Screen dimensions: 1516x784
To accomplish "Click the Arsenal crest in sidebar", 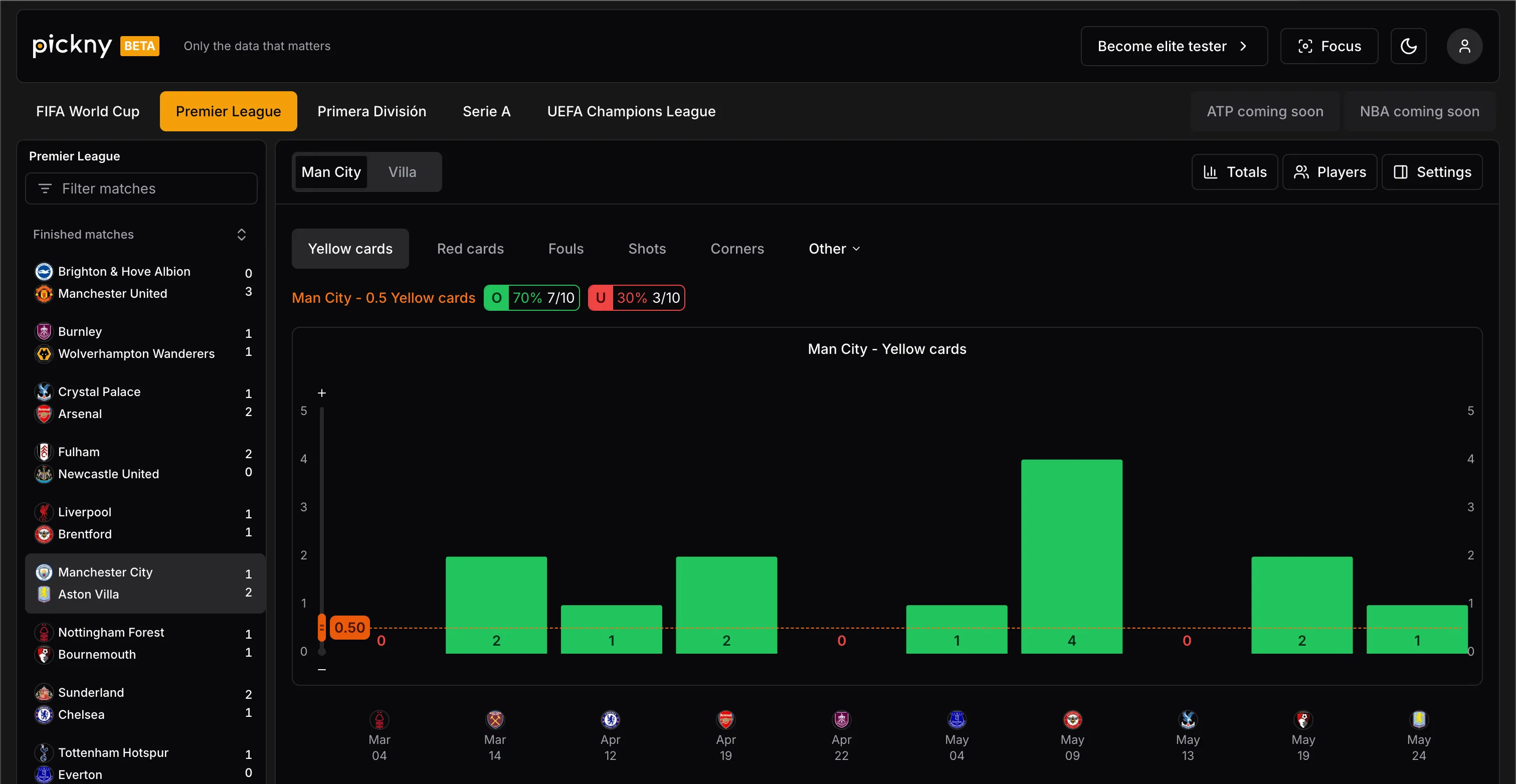I will [44, 414].
